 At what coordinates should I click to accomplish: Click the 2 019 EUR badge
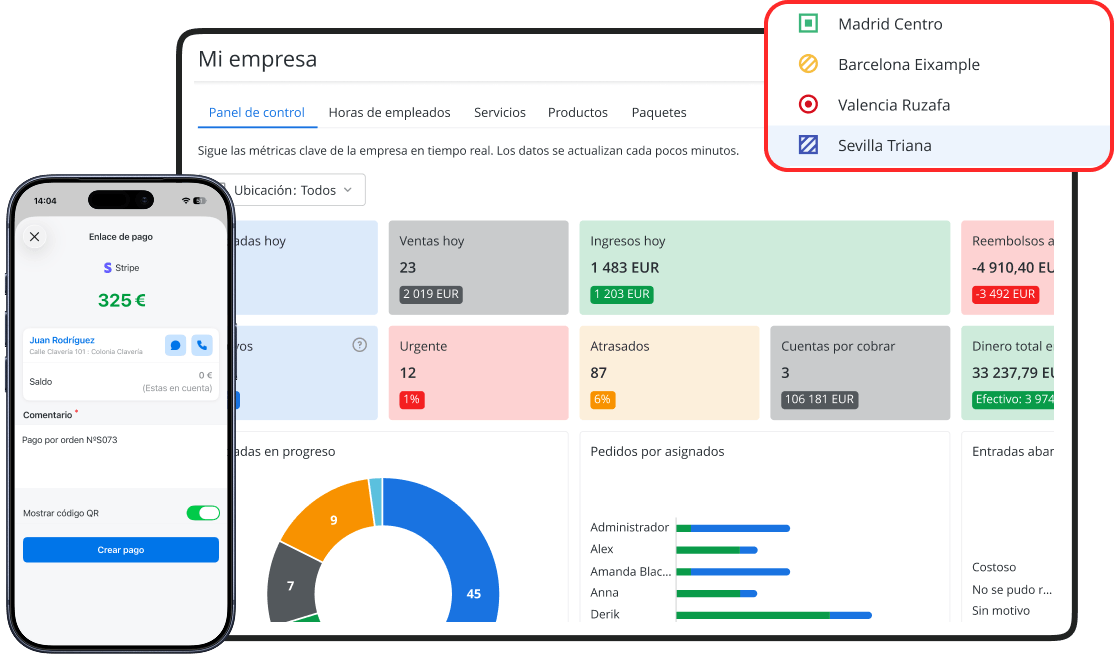431,294
